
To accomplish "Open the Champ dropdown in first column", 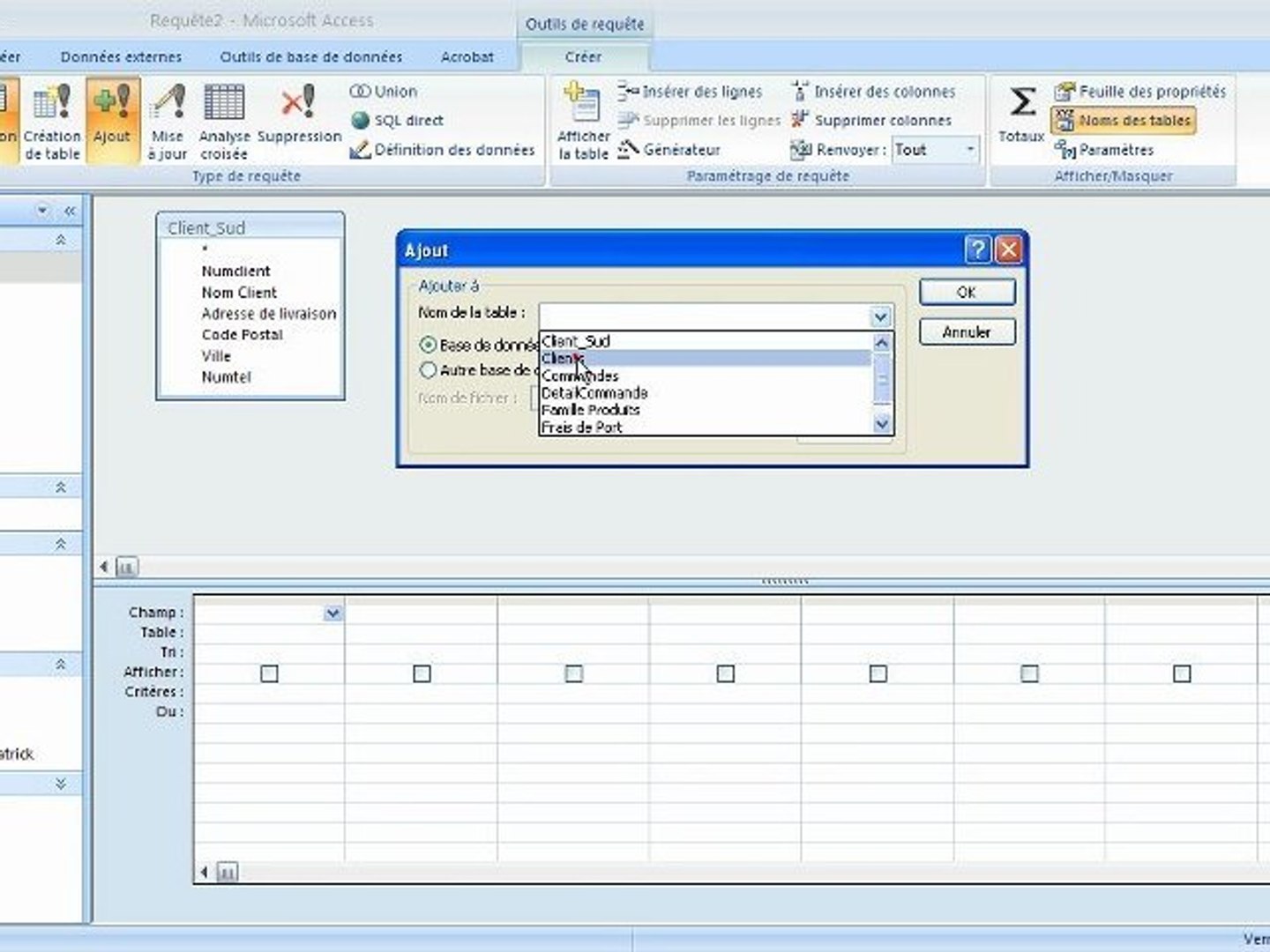I will (x=332, y=613).
